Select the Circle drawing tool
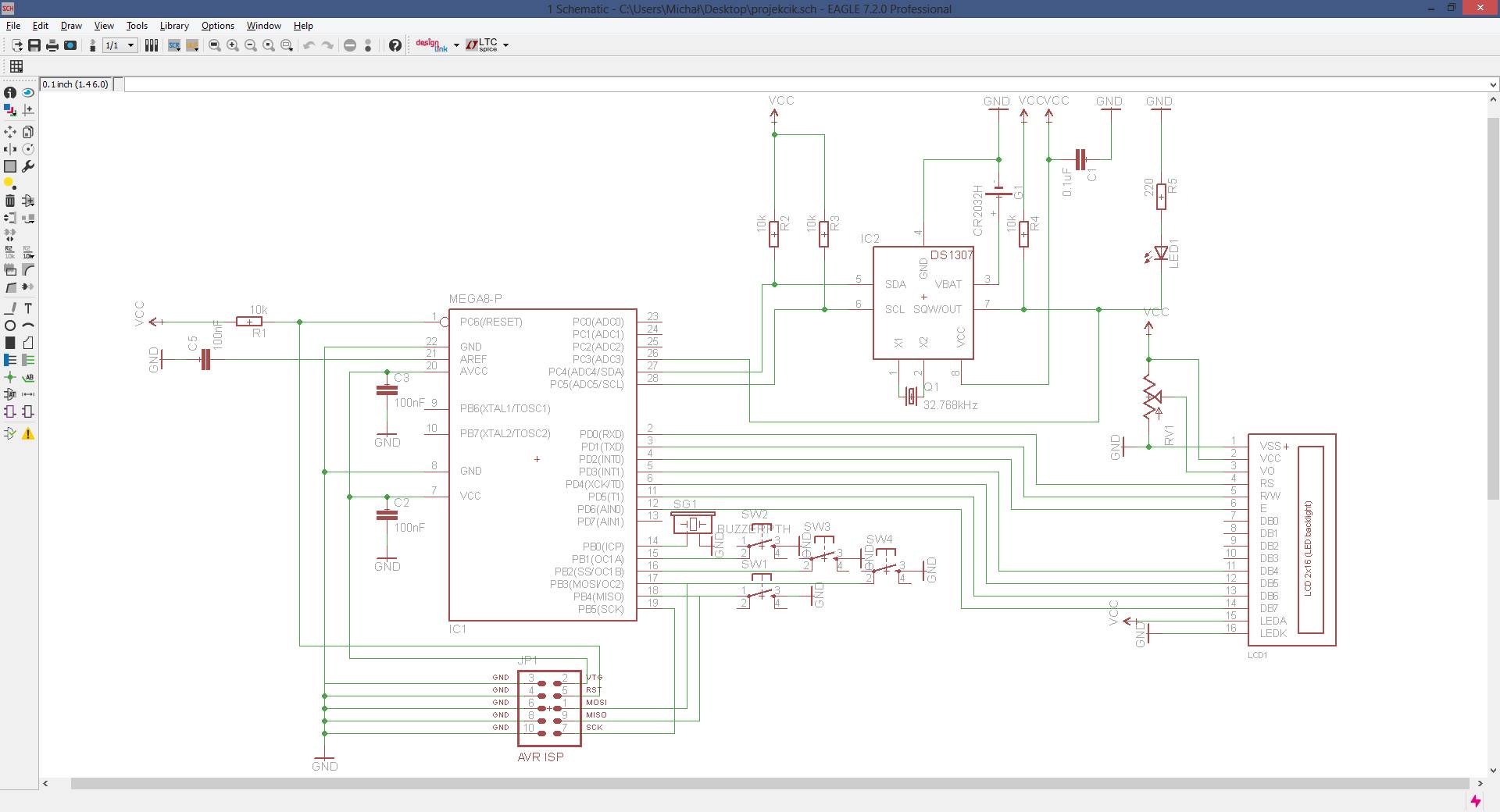 coord(10,326)
